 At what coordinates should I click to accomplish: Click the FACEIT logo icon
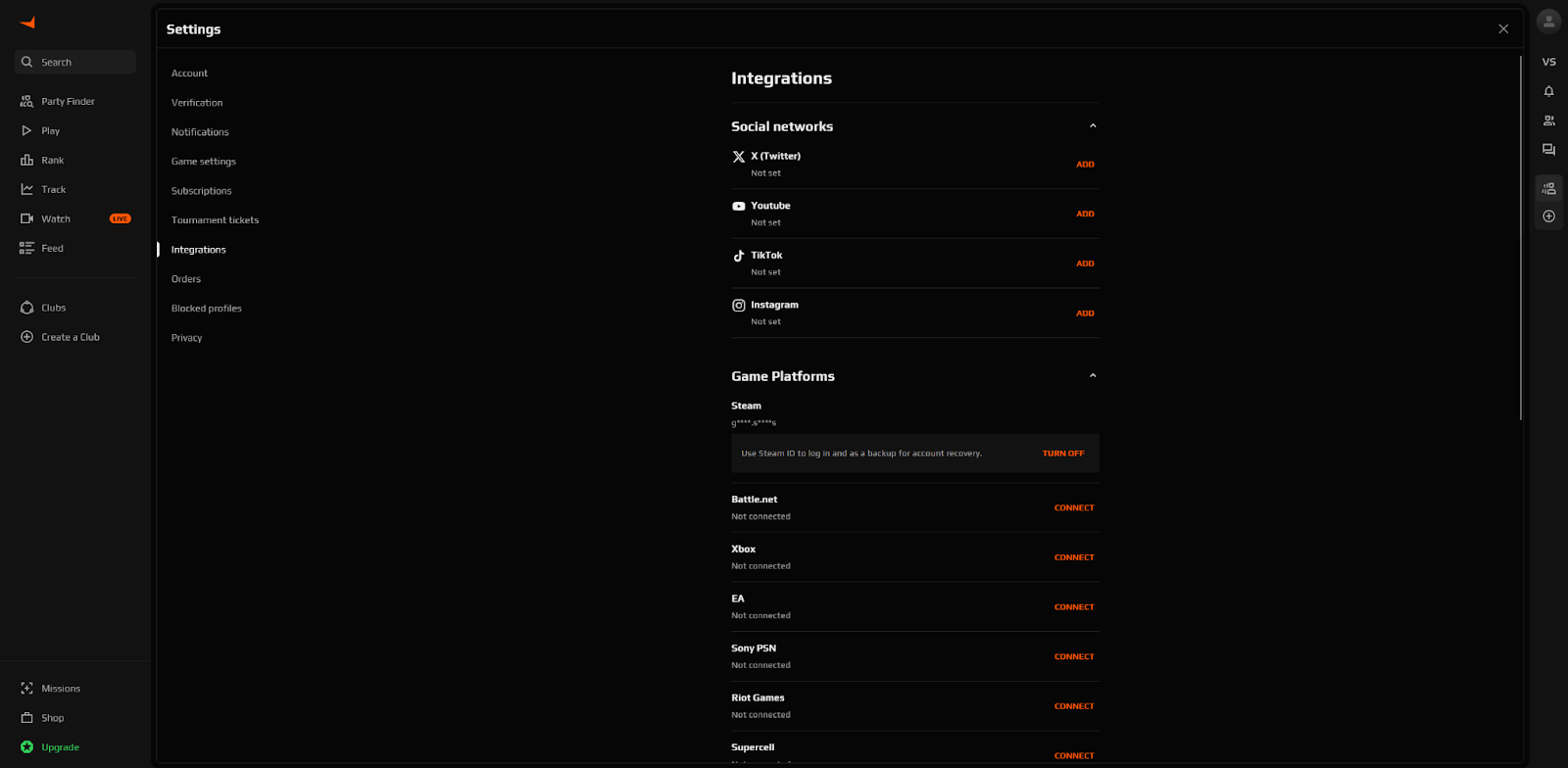click(x=27, y=23)
